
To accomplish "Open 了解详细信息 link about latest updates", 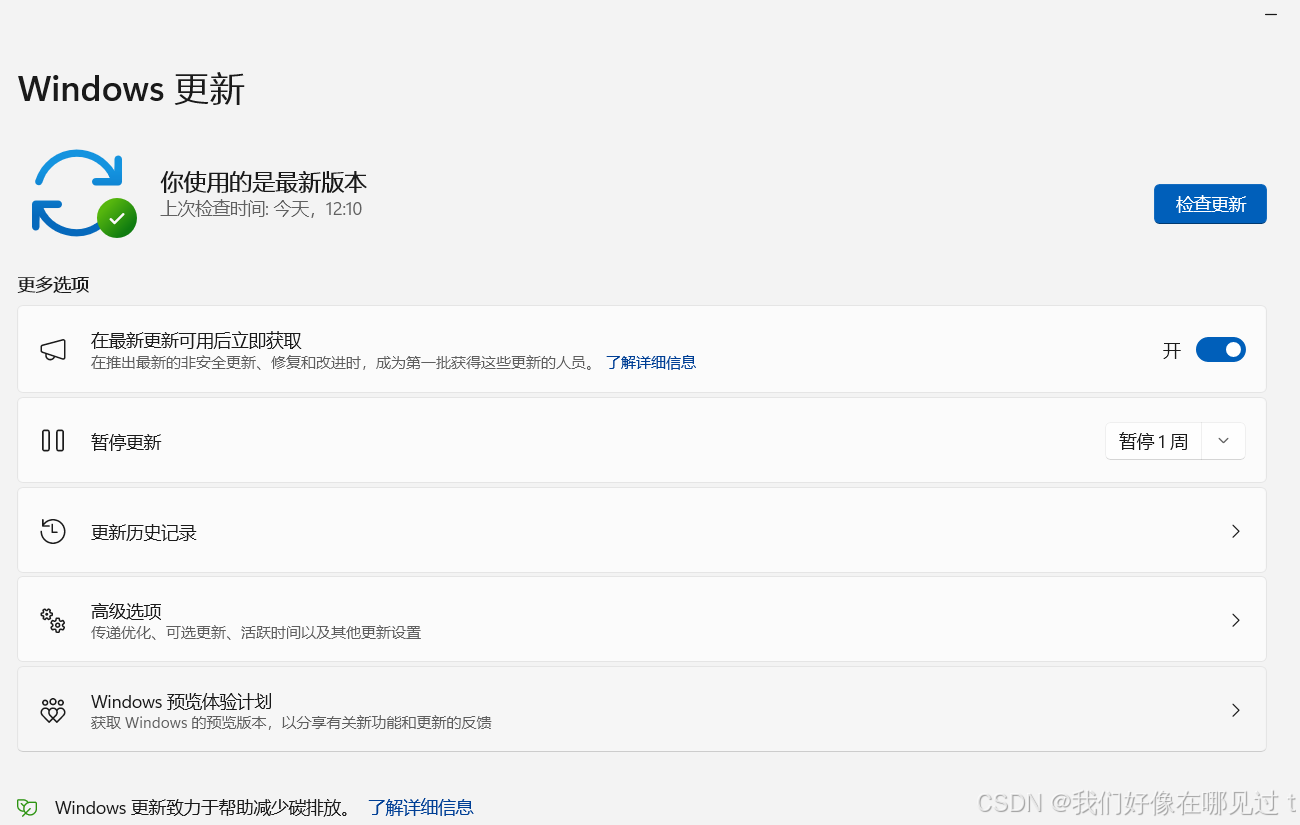I will (651, 362).
